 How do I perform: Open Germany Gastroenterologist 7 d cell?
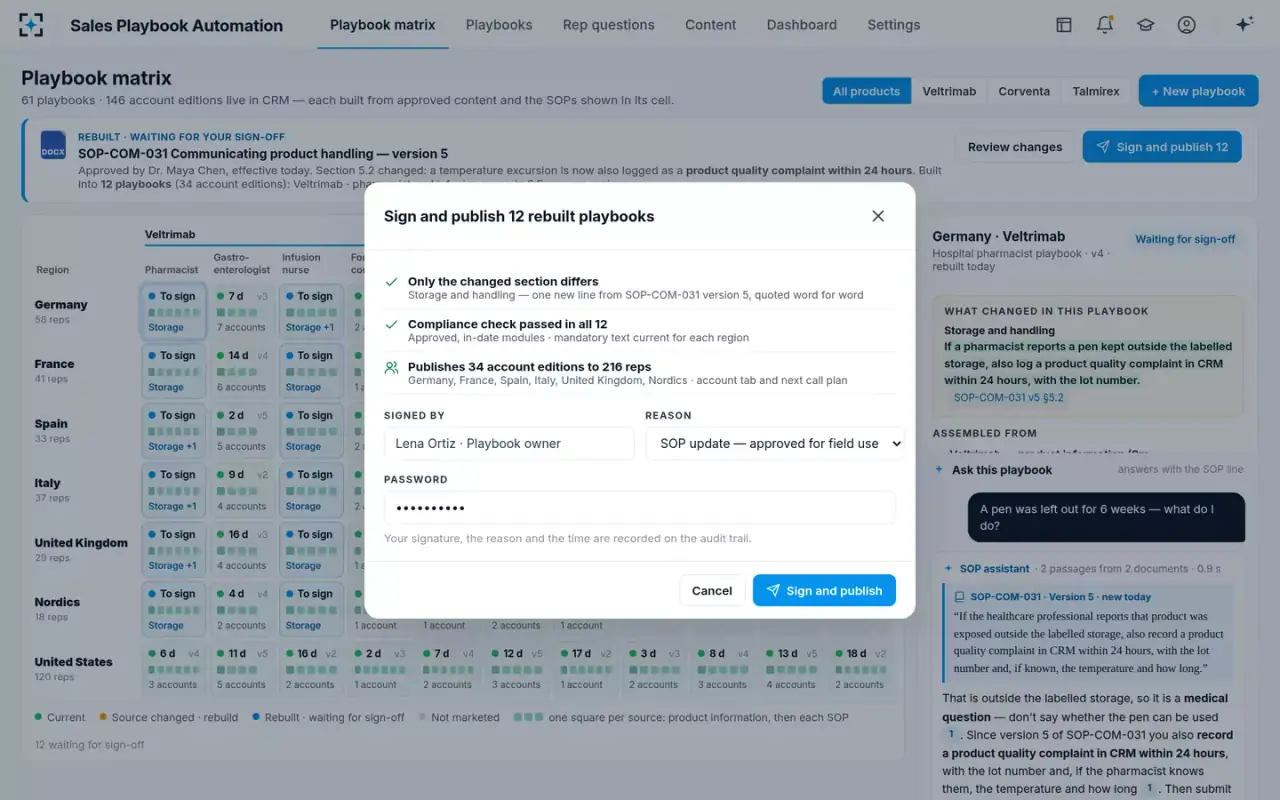click(242, 311)
